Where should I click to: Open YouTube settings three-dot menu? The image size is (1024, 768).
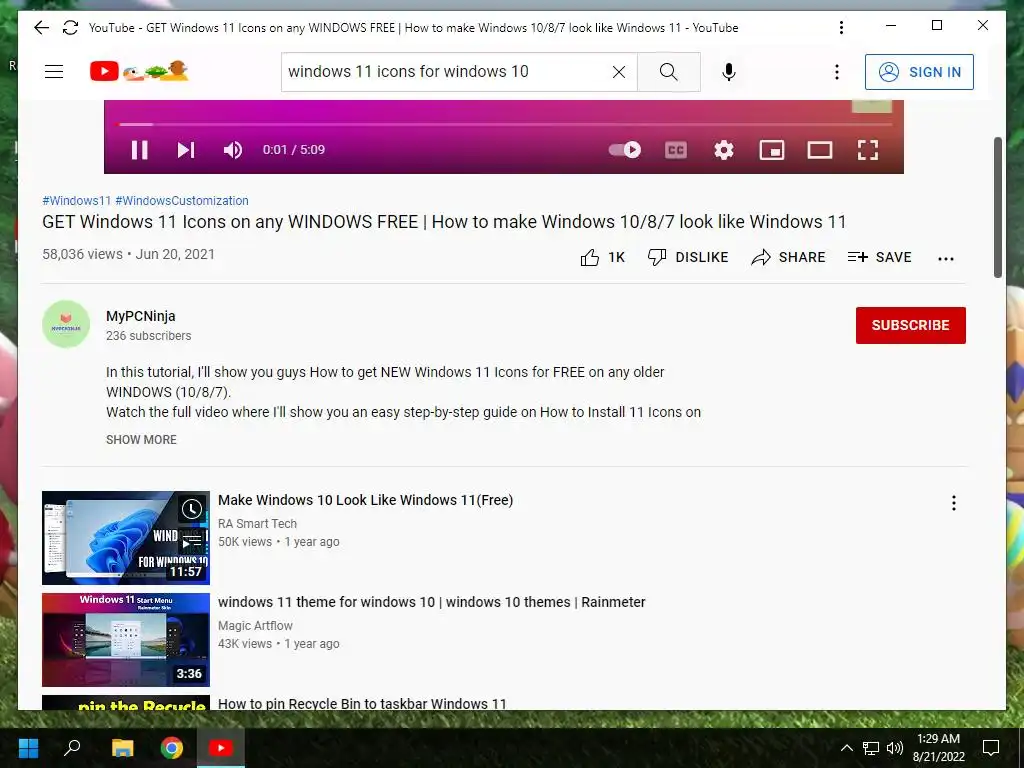click(x=837, y=72)
